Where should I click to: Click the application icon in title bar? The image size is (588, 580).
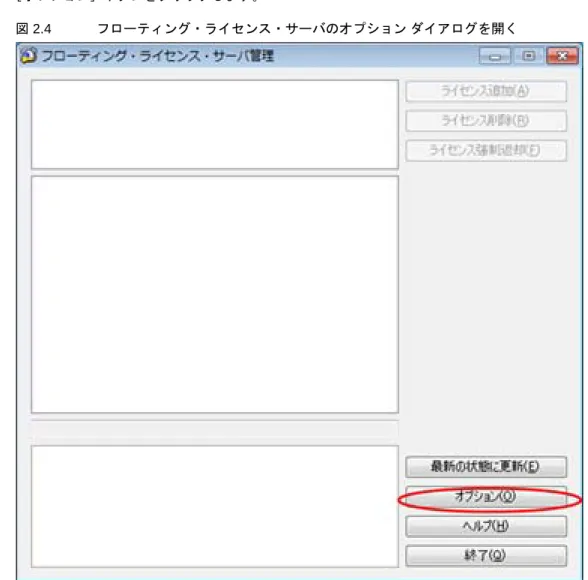point(29,55)
